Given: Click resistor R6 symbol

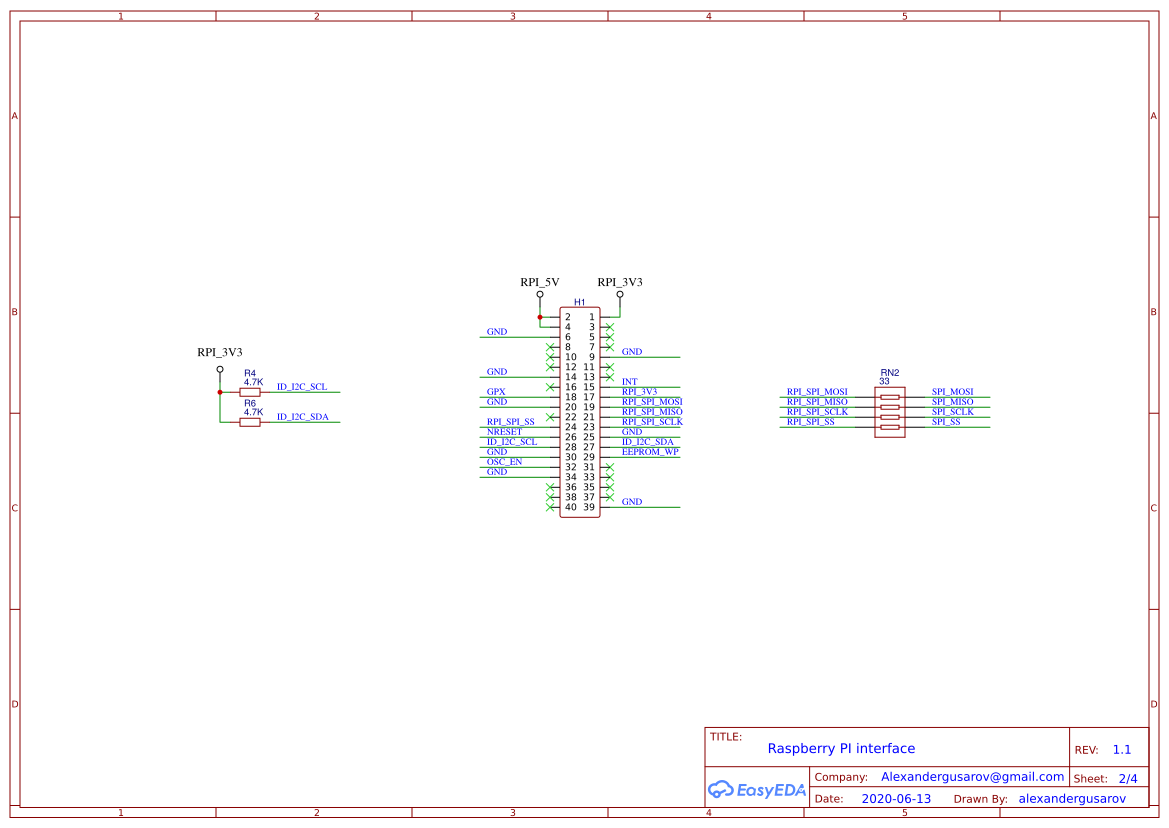Looking at the screenshot, I should click(248, 421).
